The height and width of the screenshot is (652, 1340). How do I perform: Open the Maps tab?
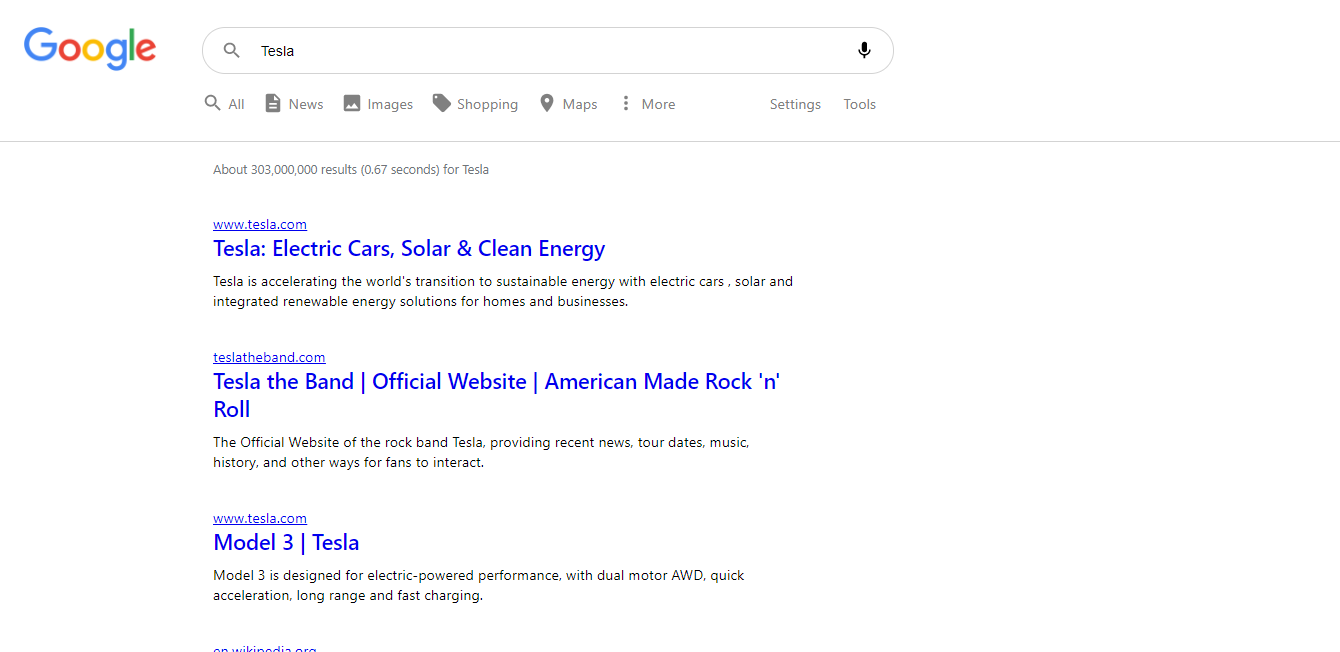point(569,104)
